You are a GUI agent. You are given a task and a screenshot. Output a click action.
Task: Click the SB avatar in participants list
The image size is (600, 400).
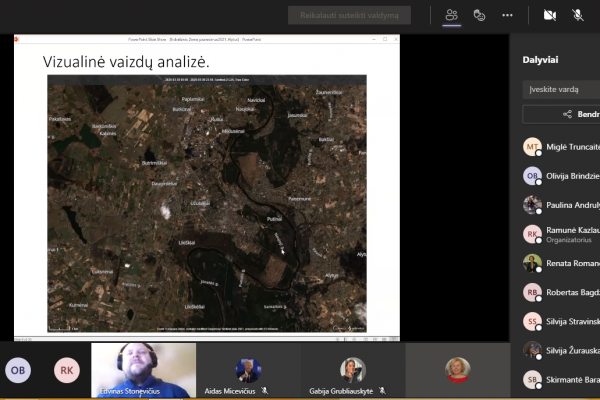[532, 380]
